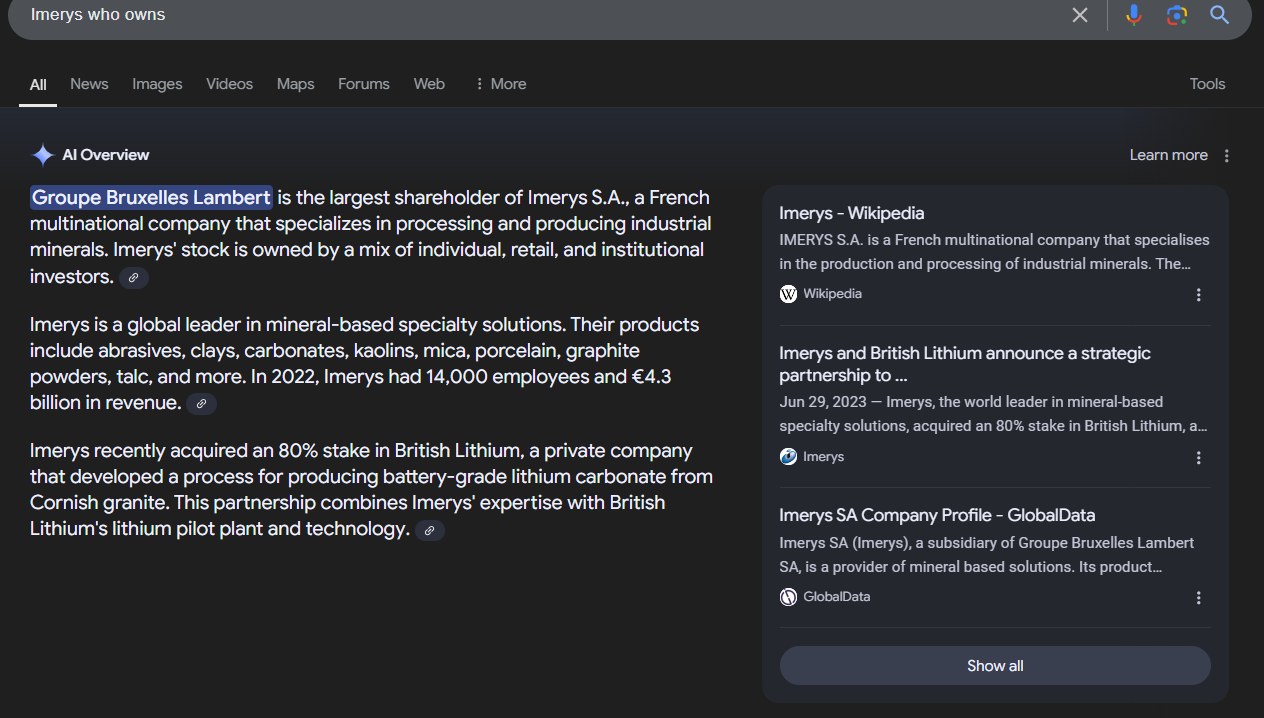Open source link chip after 'pilot plant and technology.'
Screen dimensions: 1264x718
pyautogui.click(x=430, y=530)
